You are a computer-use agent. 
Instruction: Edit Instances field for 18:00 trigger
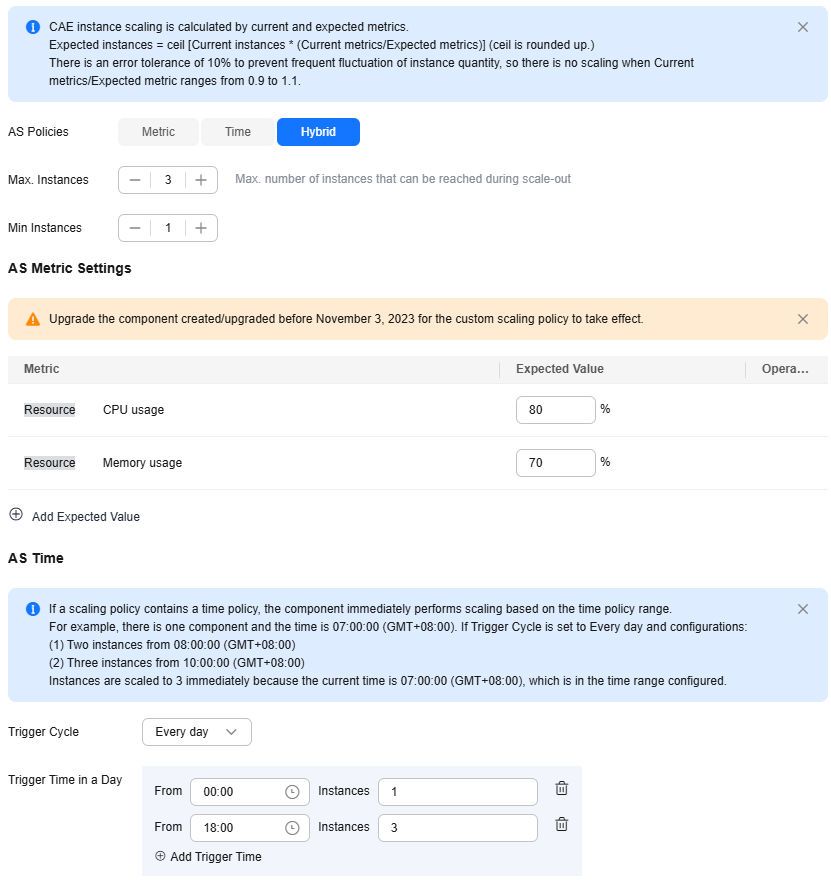[458, 828]
